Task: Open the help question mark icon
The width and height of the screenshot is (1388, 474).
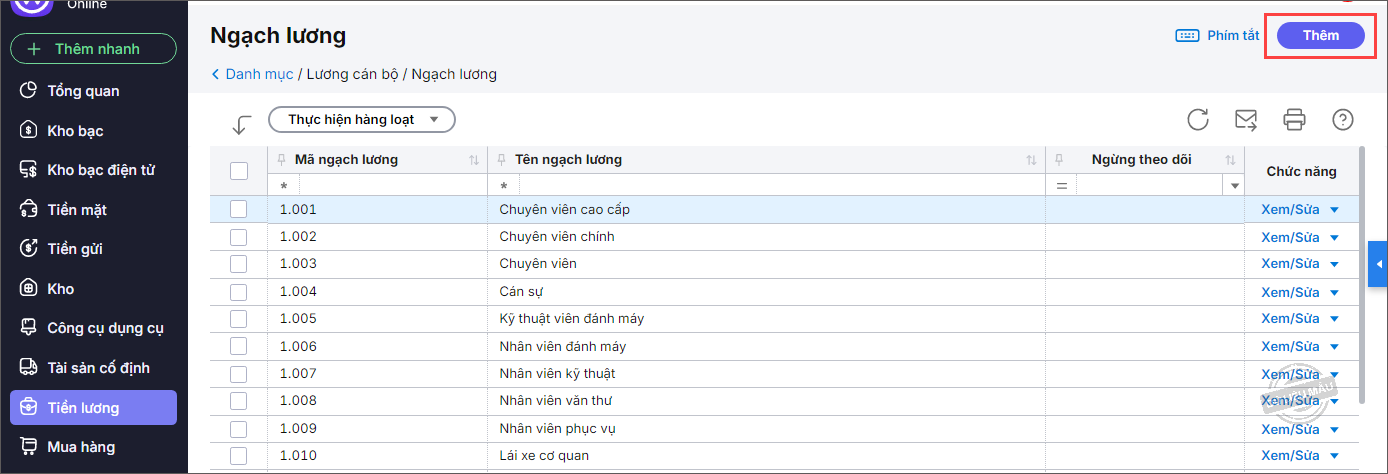Action: pyautogui.click(x=1343, y=120)
